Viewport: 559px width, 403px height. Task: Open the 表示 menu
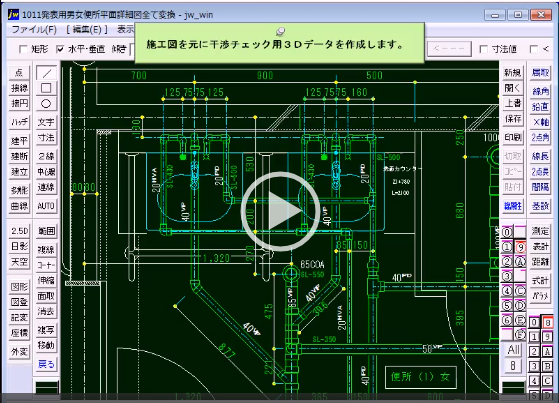coord(125,30)
